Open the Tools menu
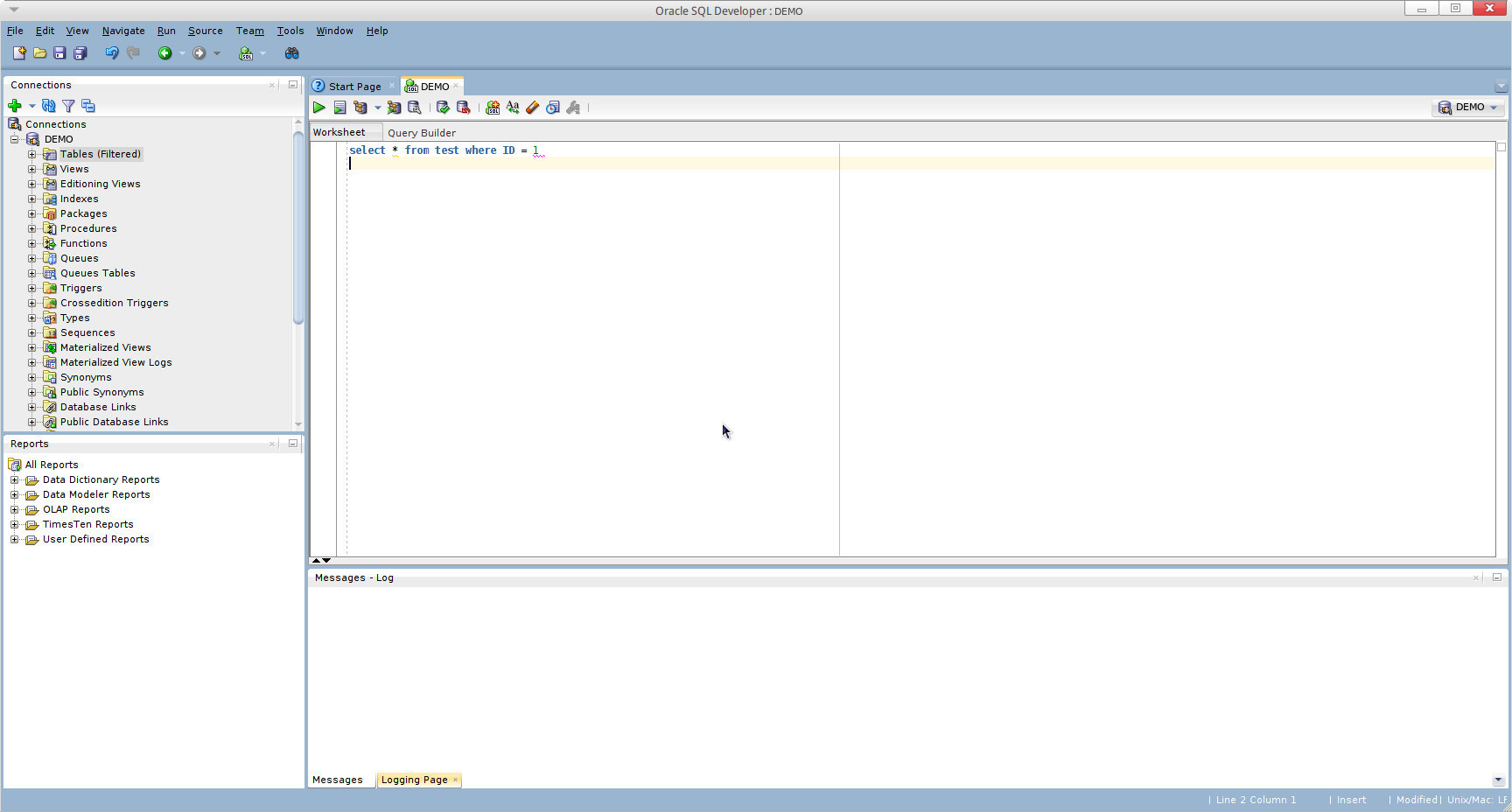This screenshot has width=1512, height=812. click(x=290, y=31)
